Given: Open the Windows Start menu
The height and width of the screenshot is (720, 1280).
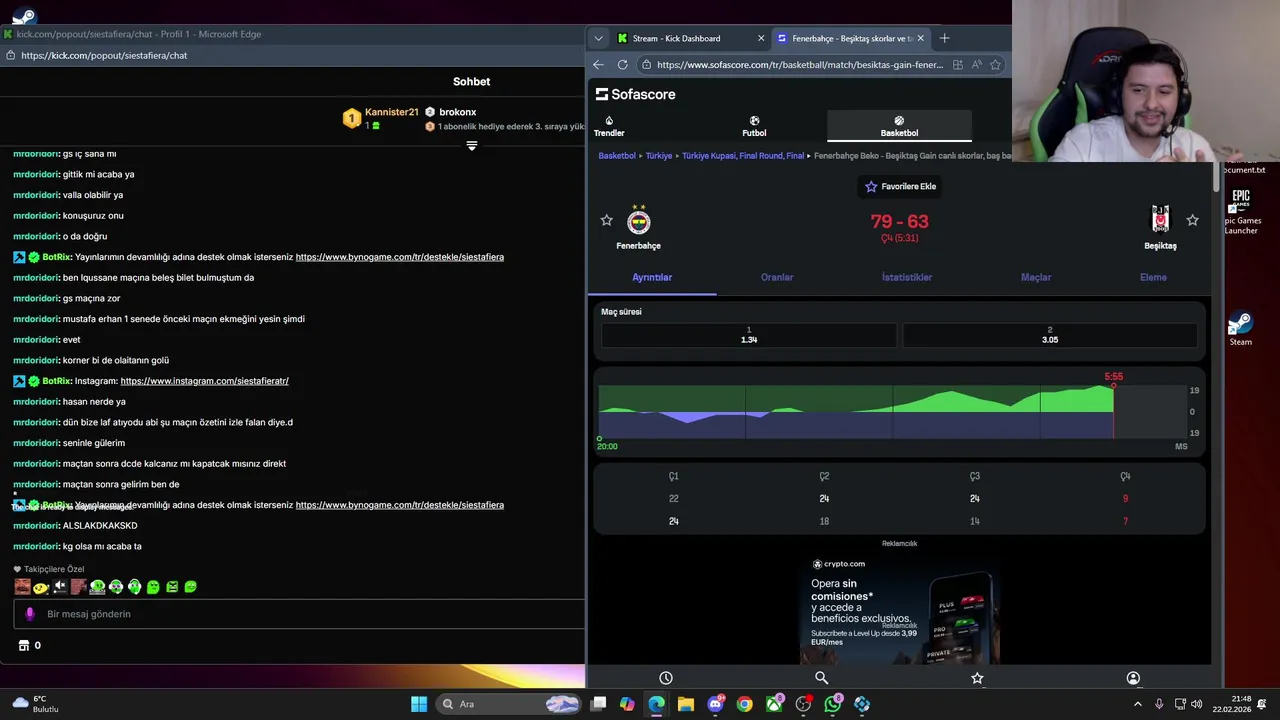Looking at the screenshot, I should pos(419,704).
